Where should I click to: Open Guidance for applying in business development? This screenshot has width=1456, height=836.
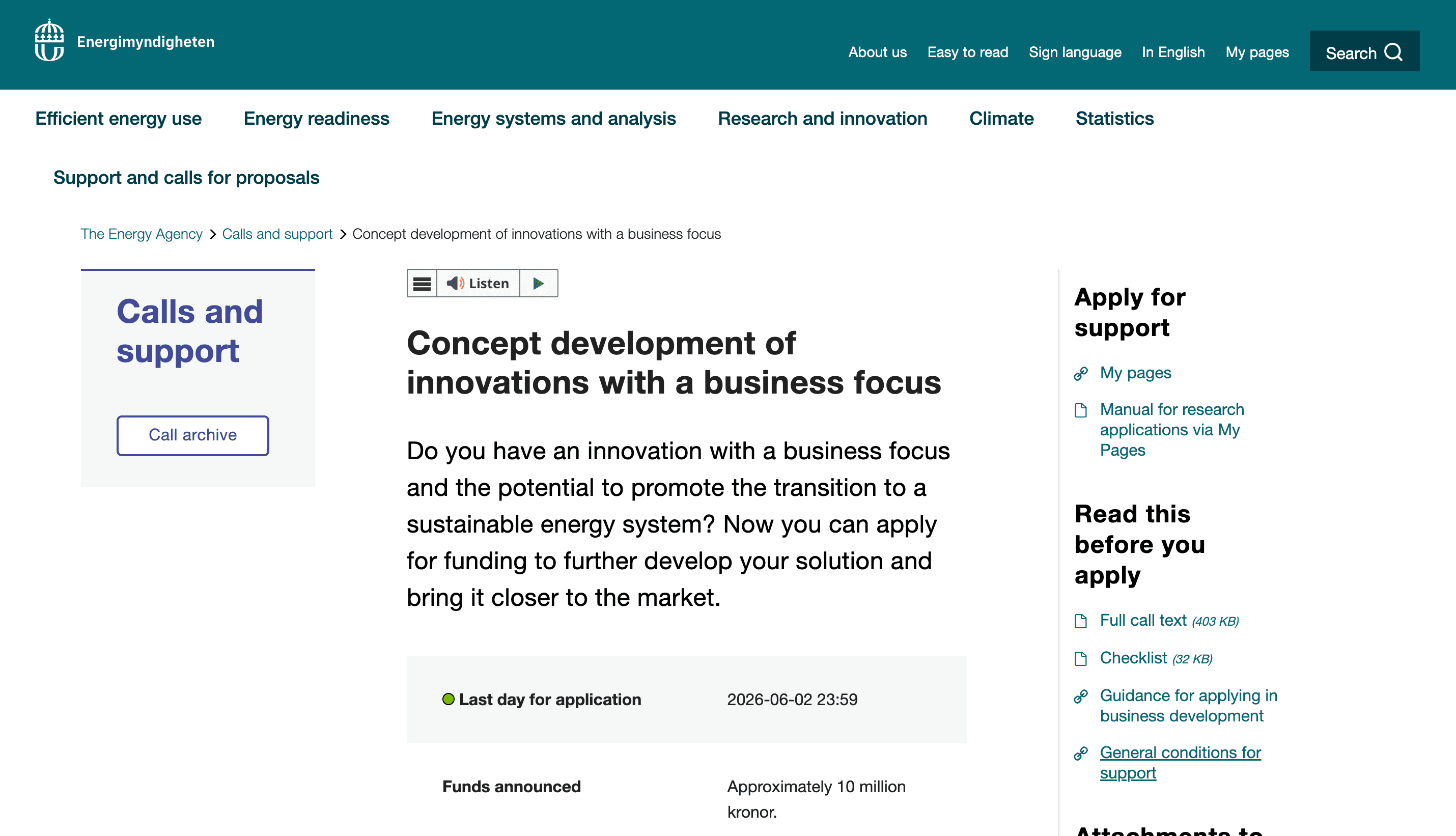[1188, 705]
